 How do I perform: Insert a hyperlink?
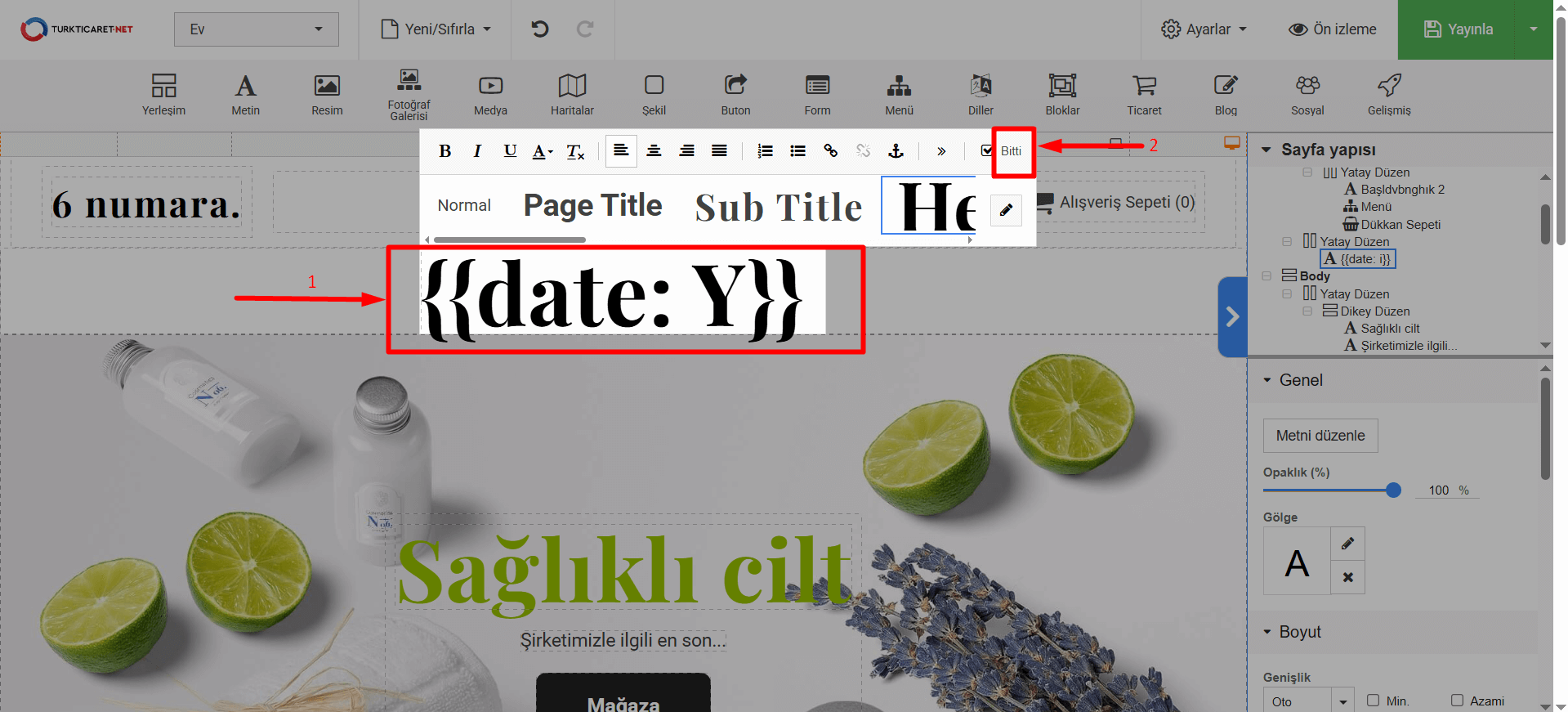point(830,151)
